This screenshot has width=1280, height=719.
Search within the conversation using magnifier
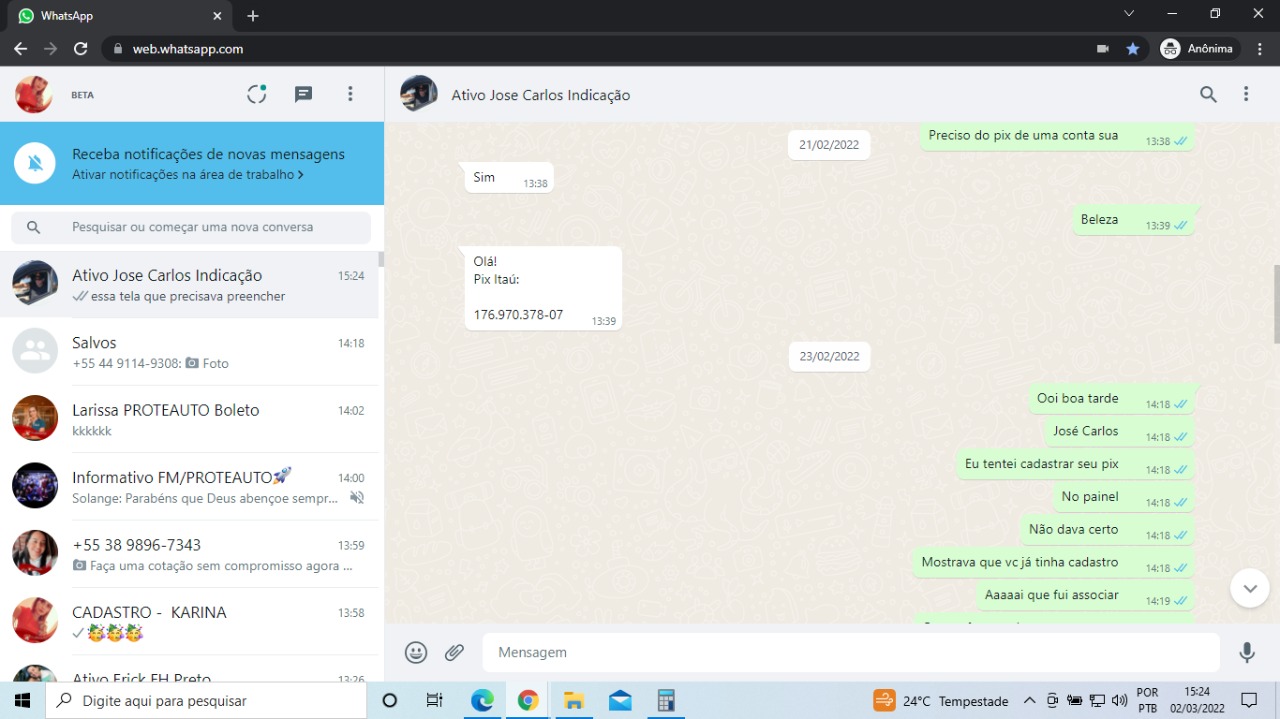click(x=1208, y=94)
